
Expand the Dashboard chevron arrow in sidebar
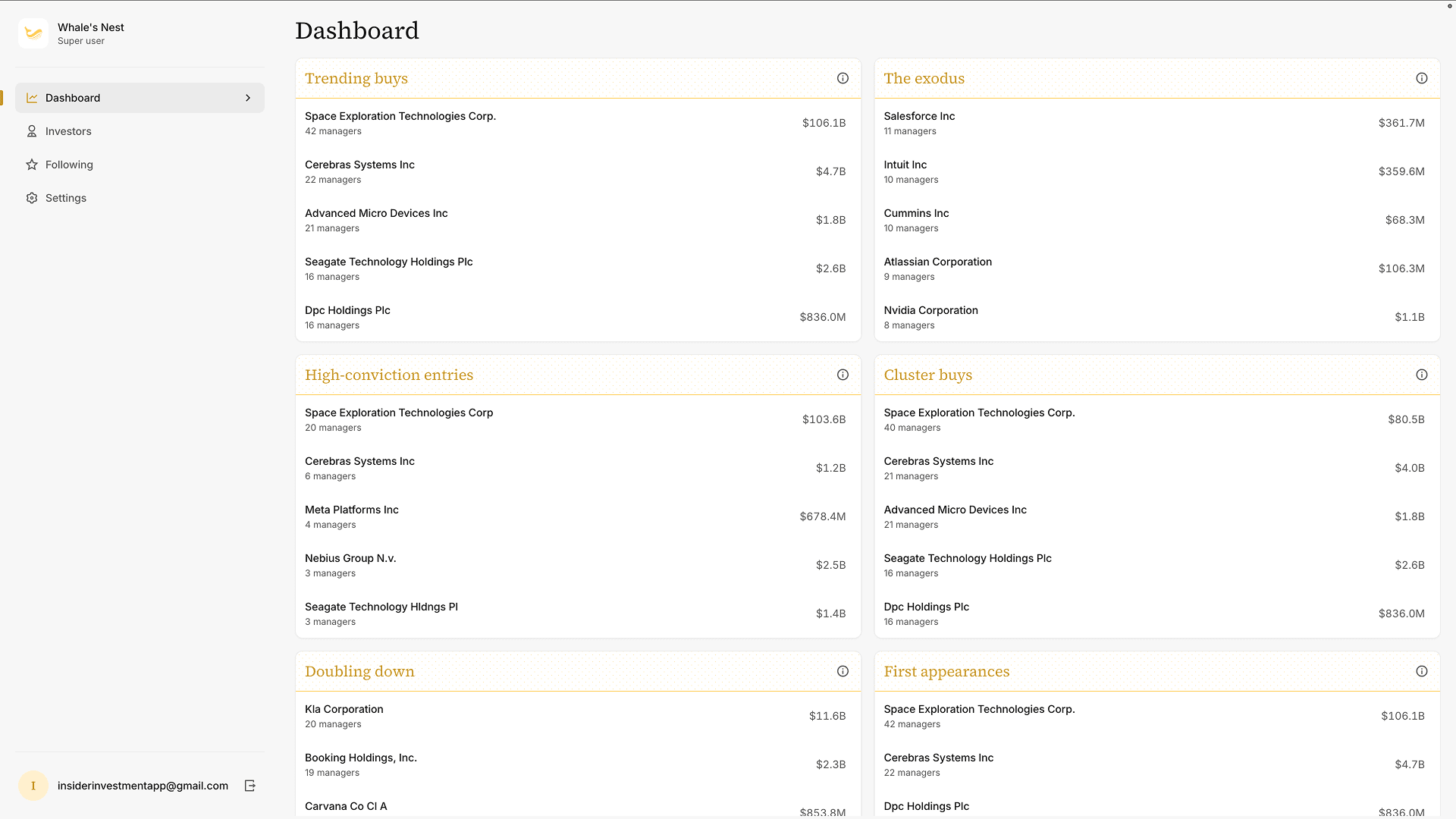point(248,98)
